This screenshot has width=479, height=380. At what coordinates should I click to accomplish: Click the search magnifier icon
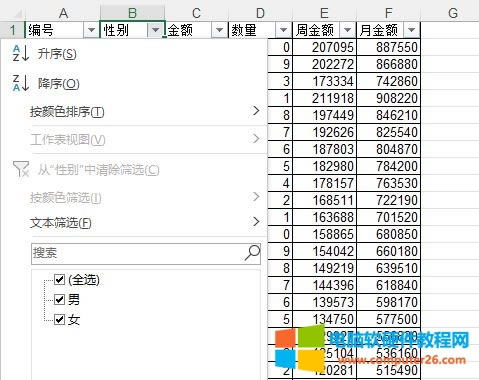[x=252, y=253]
